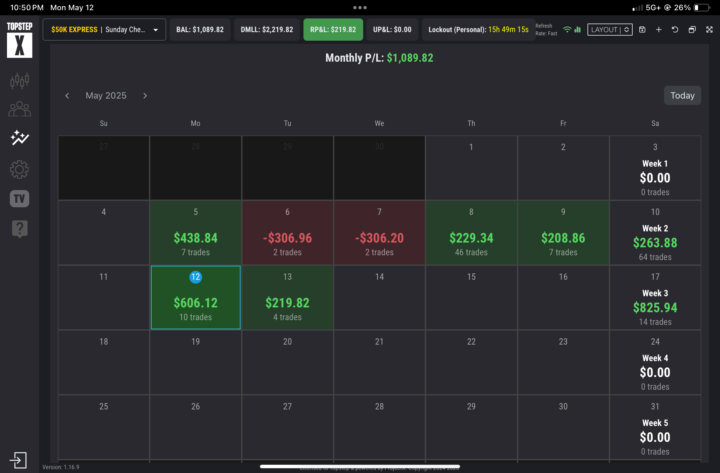Click the green signal bars icon
Viewport: 720px width, 473px height.
click(578, 29)
